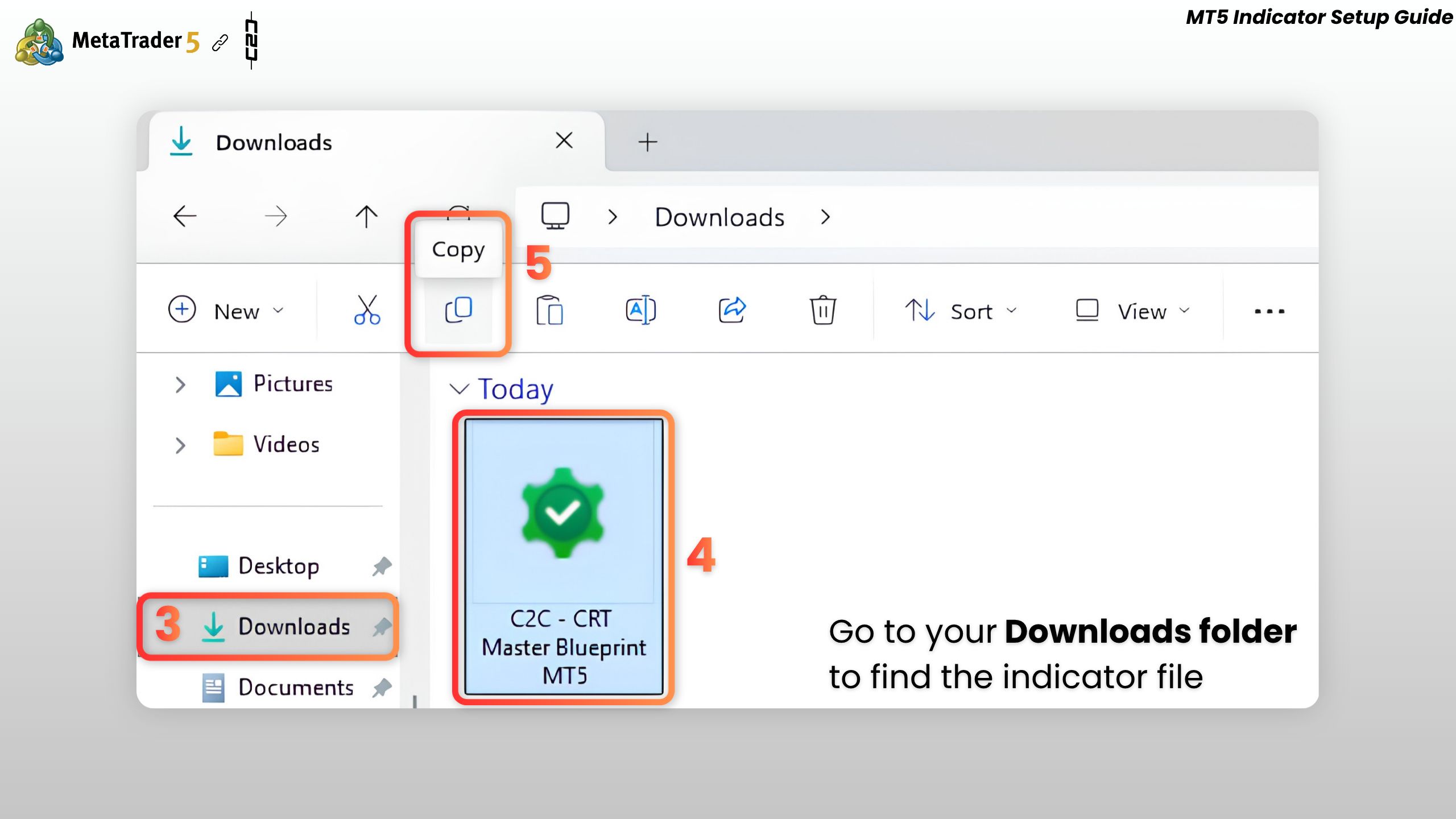Click the Today group heading

tap(515, 389)
